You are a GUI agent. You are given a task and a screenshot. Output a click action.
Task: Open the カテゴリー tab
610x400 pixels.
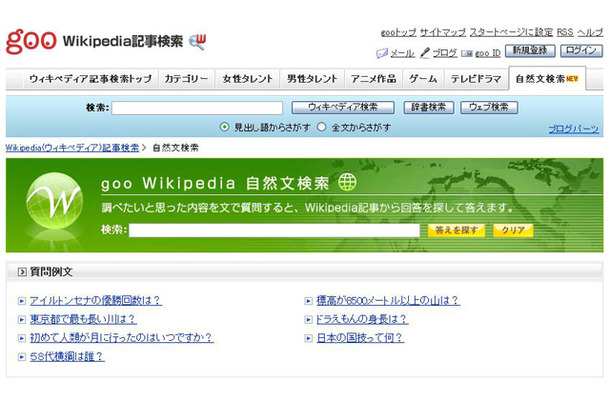(x=186, y=79)
